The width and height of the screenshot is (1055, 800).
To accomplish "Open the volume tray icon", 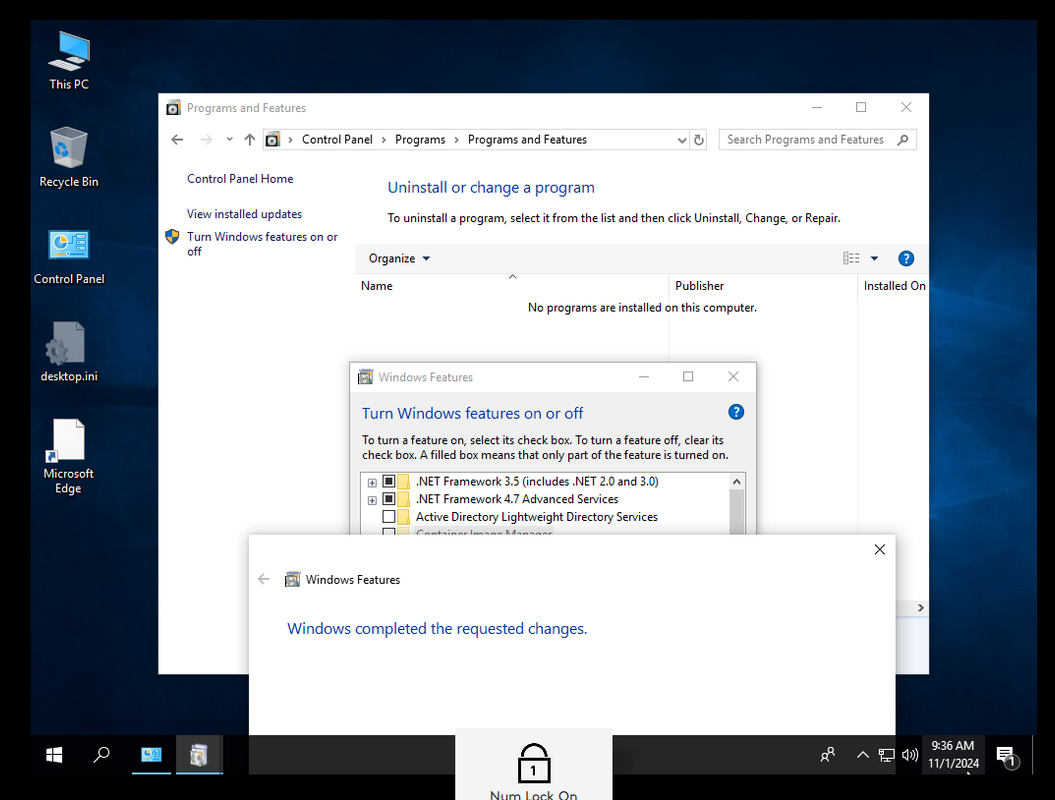I will (x=910, y=755).
